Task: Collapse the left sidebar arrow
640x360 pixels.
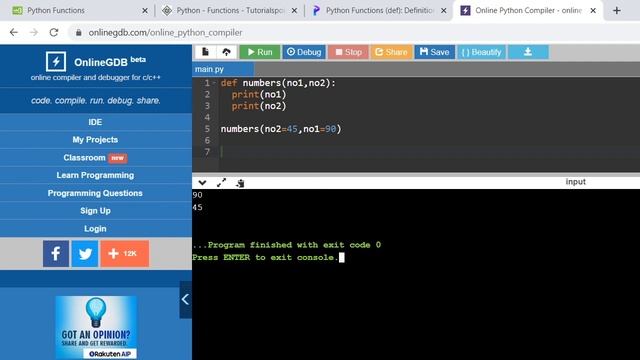Action: [x=185, y=300]
